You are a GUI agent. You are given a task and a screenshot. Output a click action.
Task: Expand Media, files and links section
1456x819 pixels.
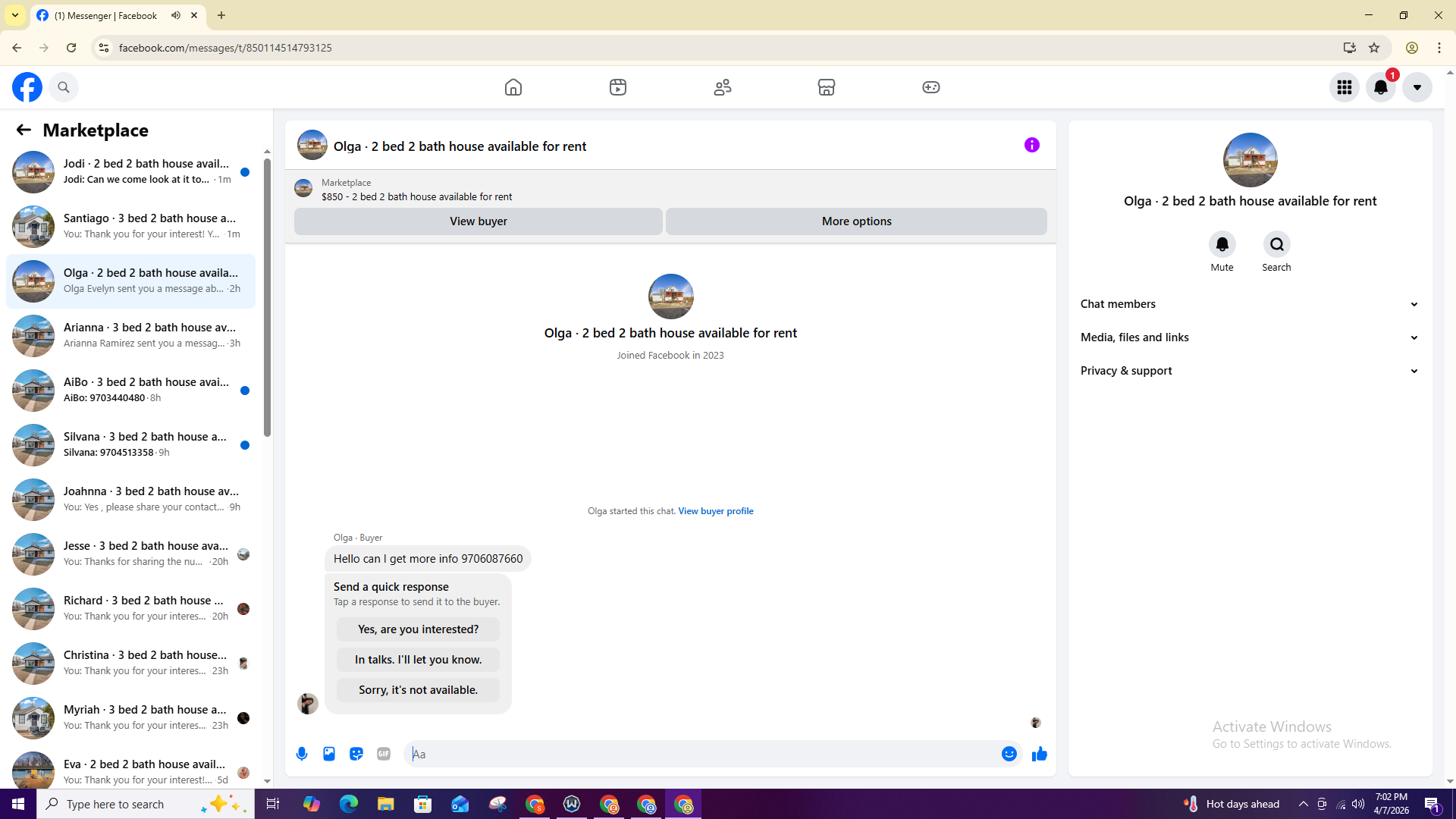coord(1250,337)
